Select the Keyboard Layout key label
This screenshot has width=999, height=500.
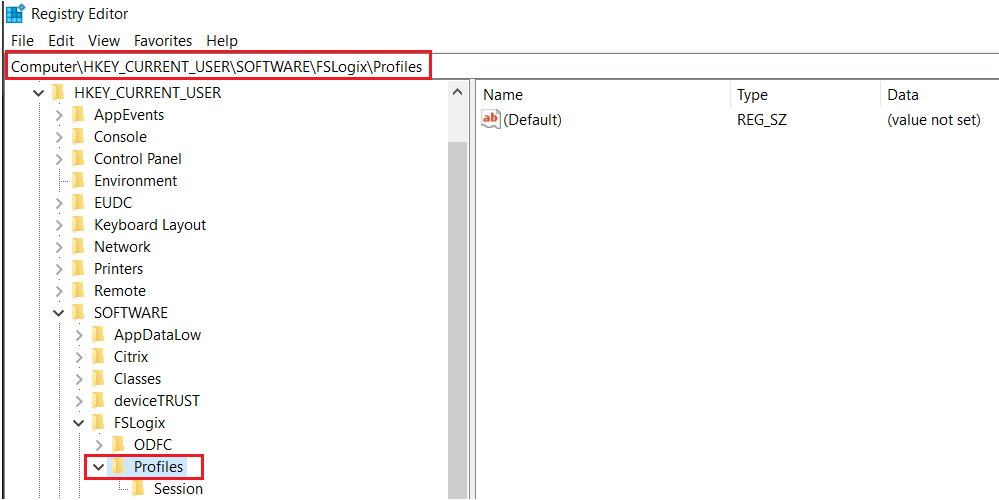(150, 225)
